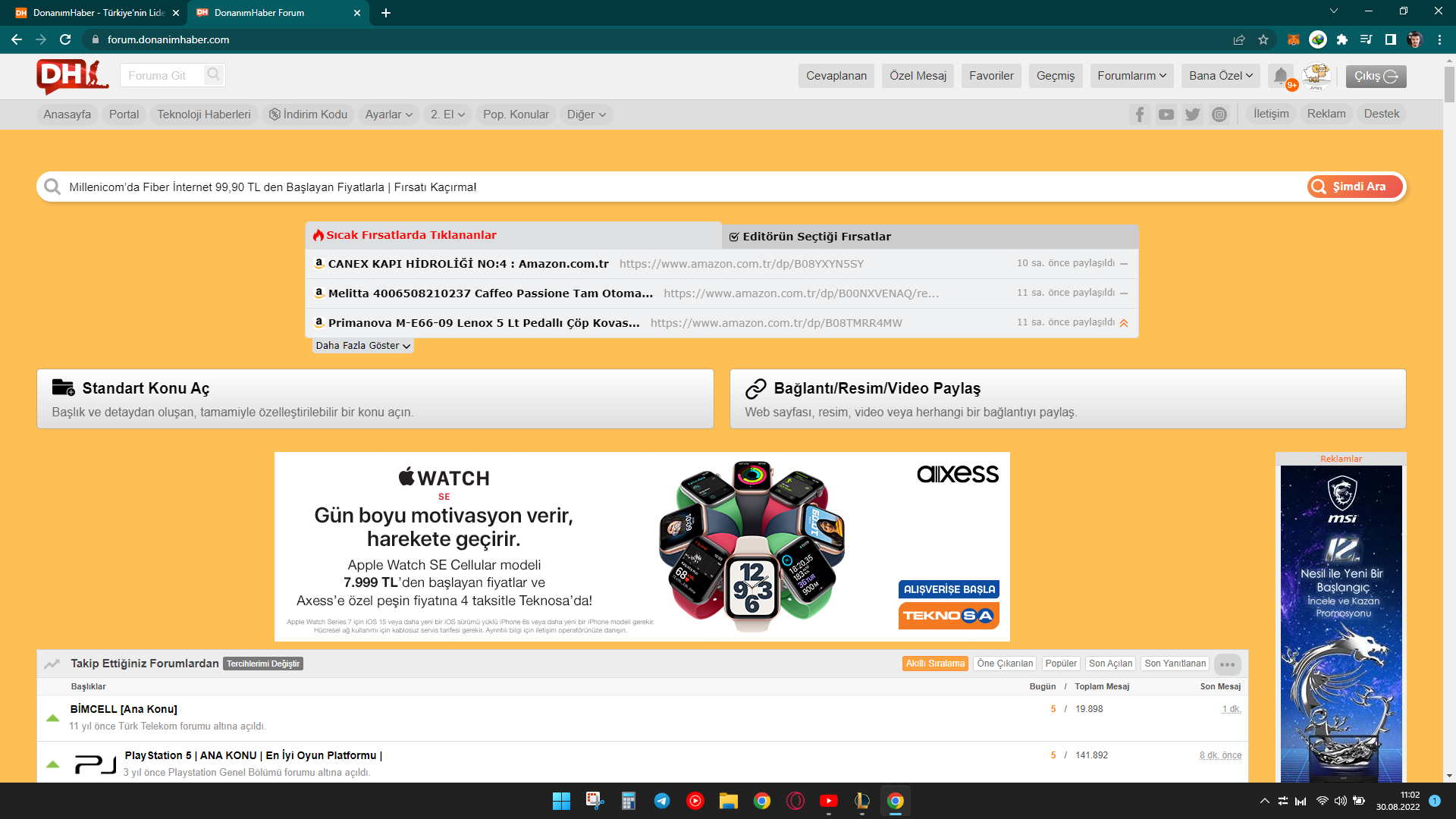
Task: Switch to Editörün Seçtiği Fırsatlar tab
Action: (817, 237)
